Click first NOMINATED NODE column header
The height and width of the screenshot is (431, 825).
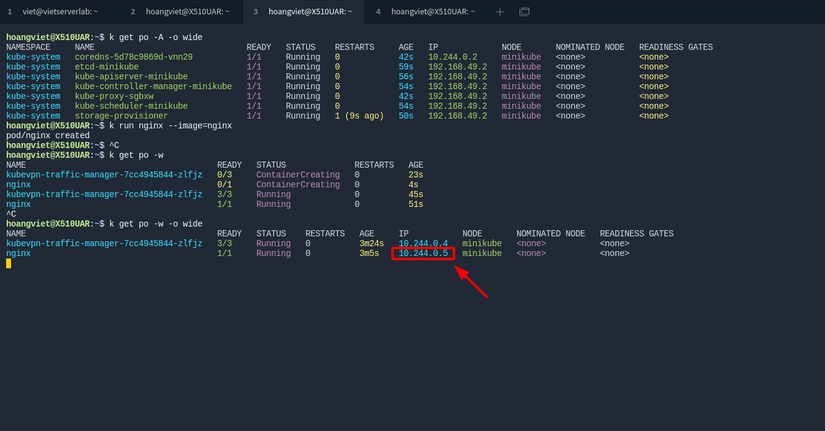tap(590, 47)
